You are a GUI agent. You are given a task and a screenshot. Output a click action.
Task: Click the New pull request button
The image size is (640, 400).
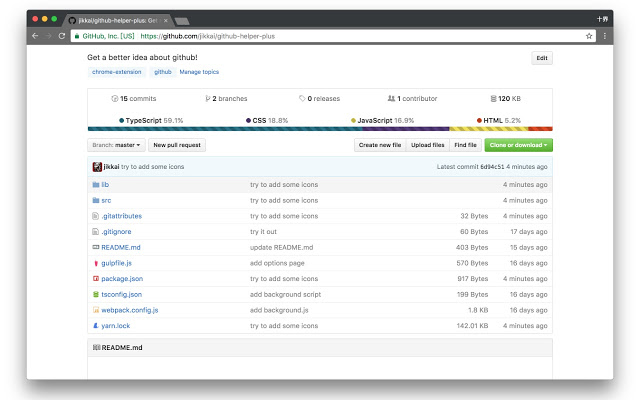click(x=177, y=145)
